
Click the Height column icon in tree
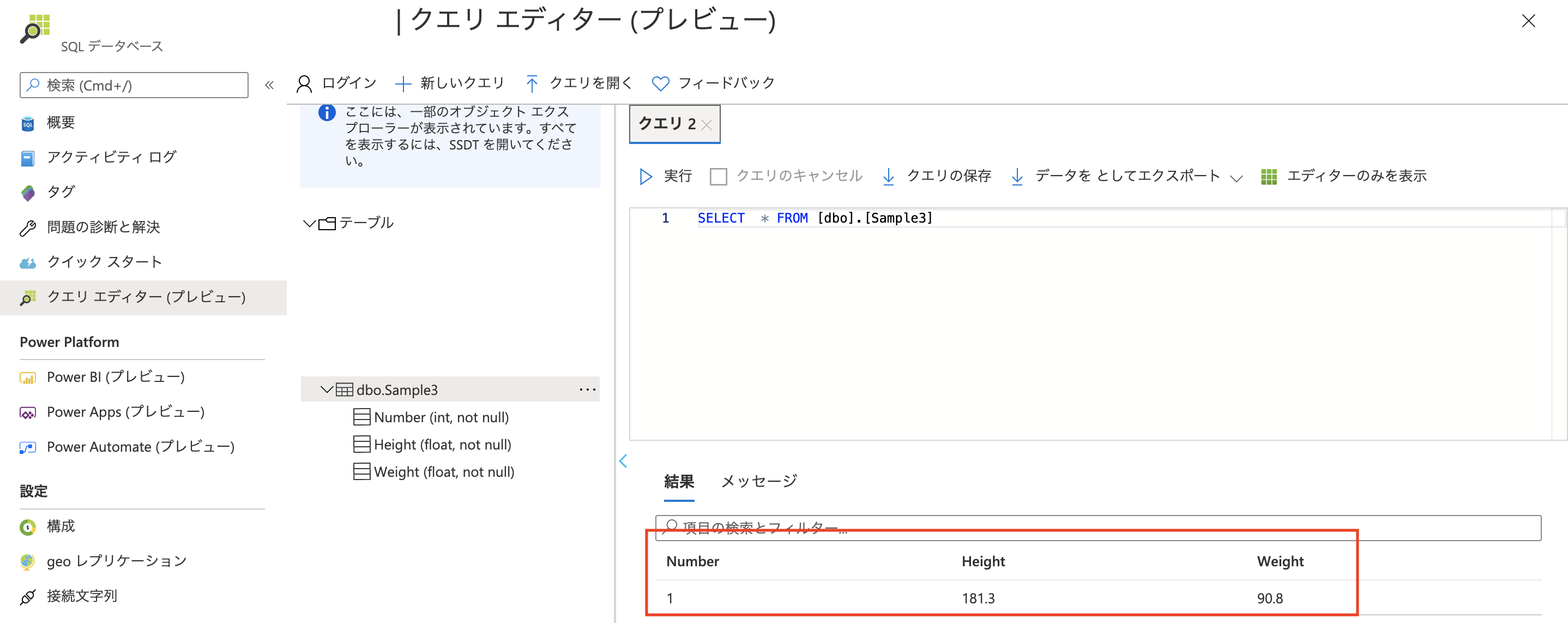coord(361,444)
